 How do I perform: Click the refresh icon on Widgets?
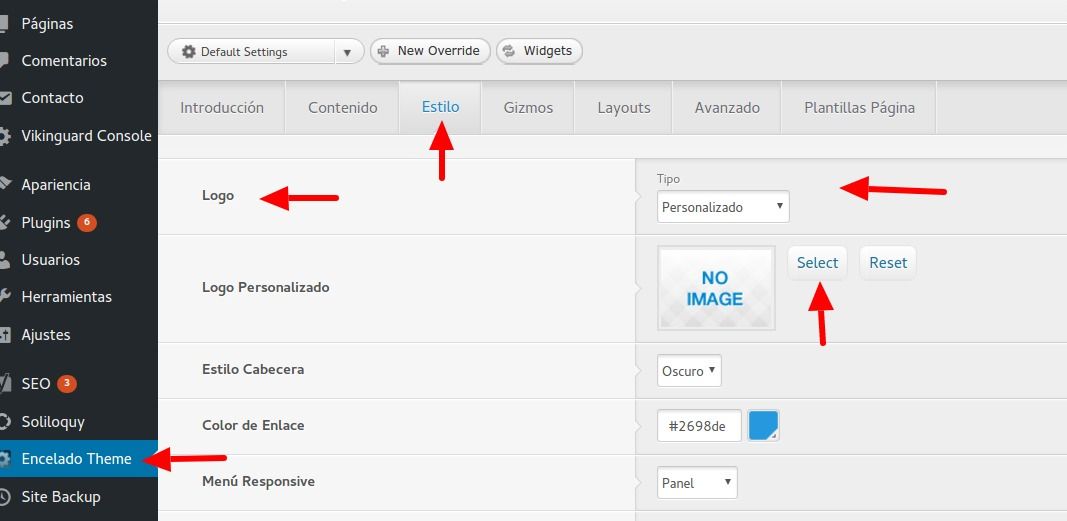[509, 51]
